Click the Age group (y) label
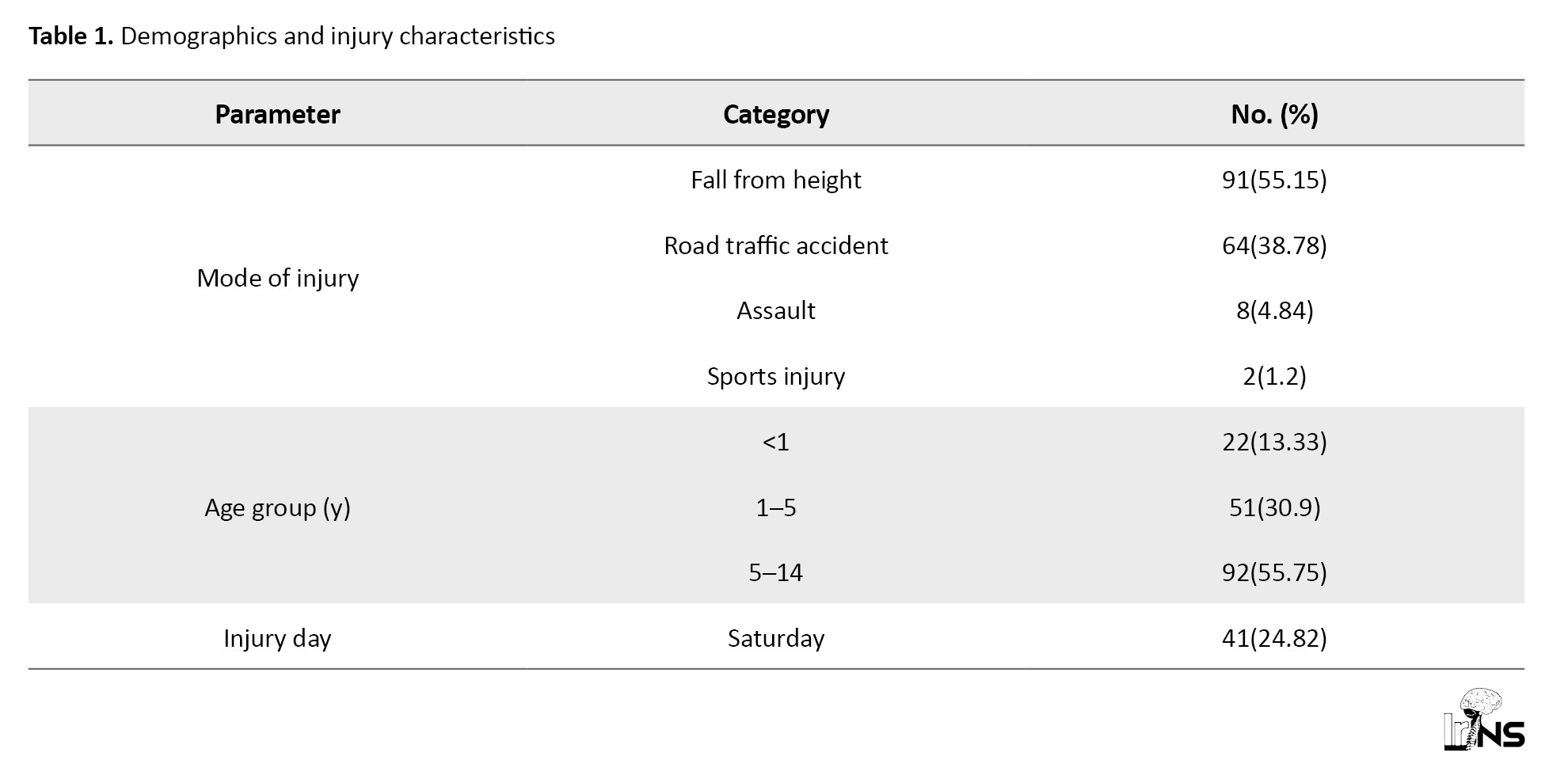The width and height of the screenshot is (1568, 779). tap(277, 507)
